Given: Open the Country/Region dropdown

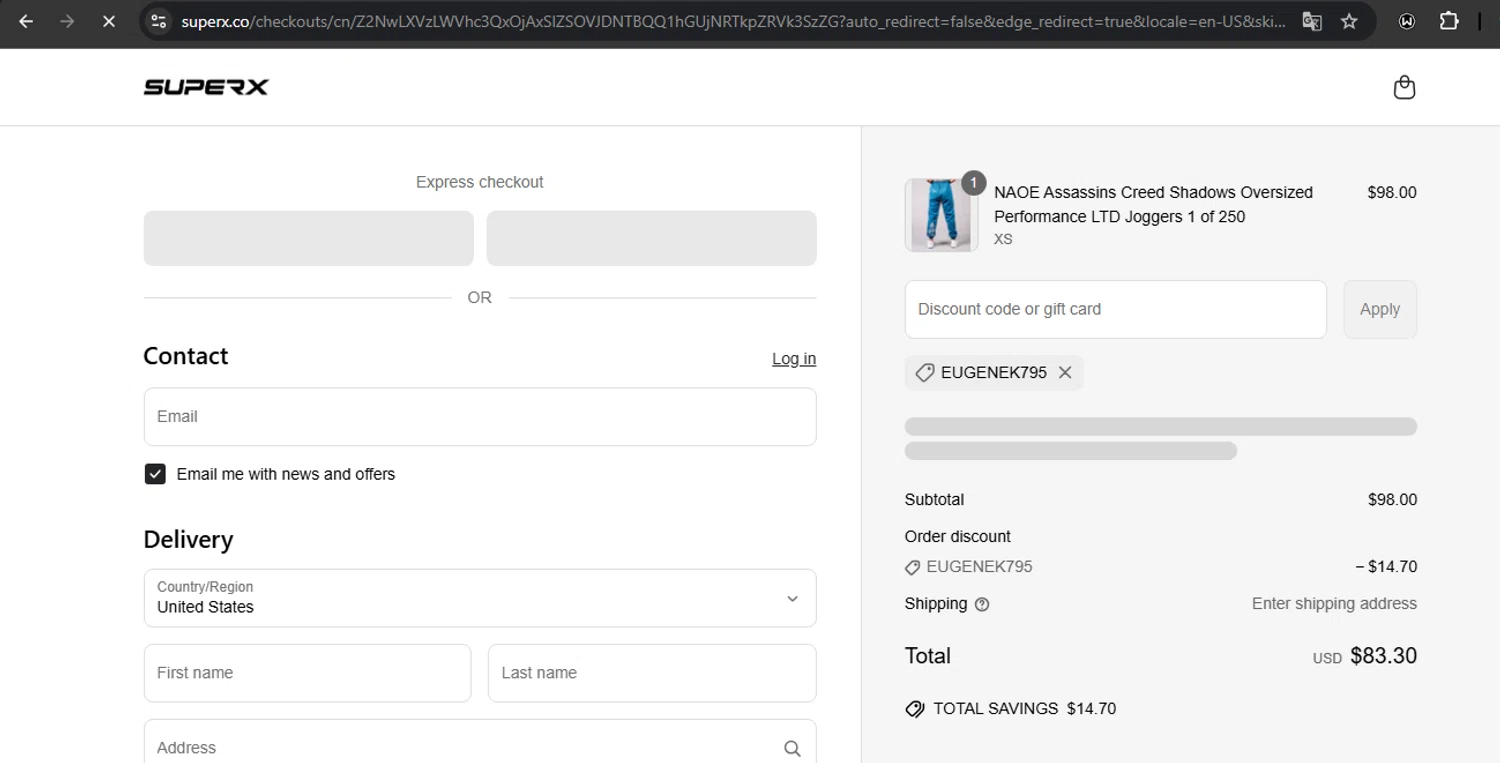Looking at the screenshot, I should click(480, 598).
